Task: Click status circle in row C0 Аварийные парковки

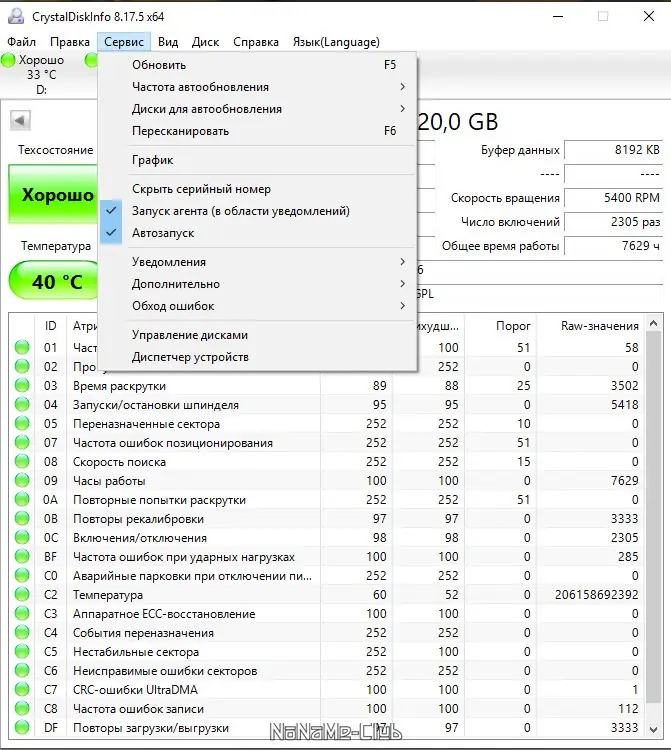Action: point(22,575)
